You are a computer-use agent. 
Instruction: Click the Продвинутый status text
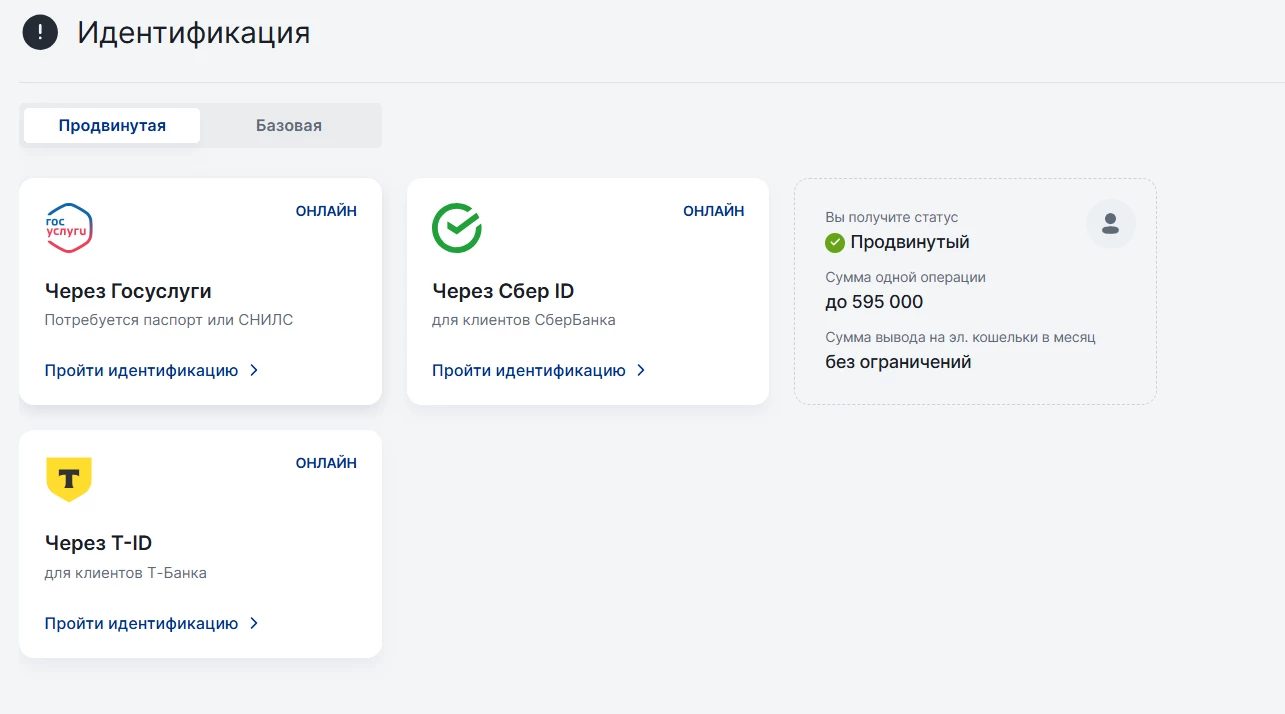[910, 242]
